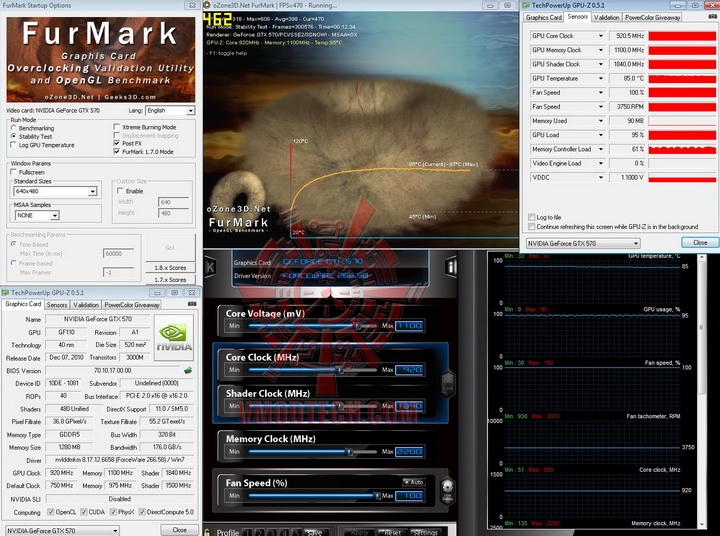Enable Xtreme Burning Mode checkbox
720x536 pixels.
point(116,128)
